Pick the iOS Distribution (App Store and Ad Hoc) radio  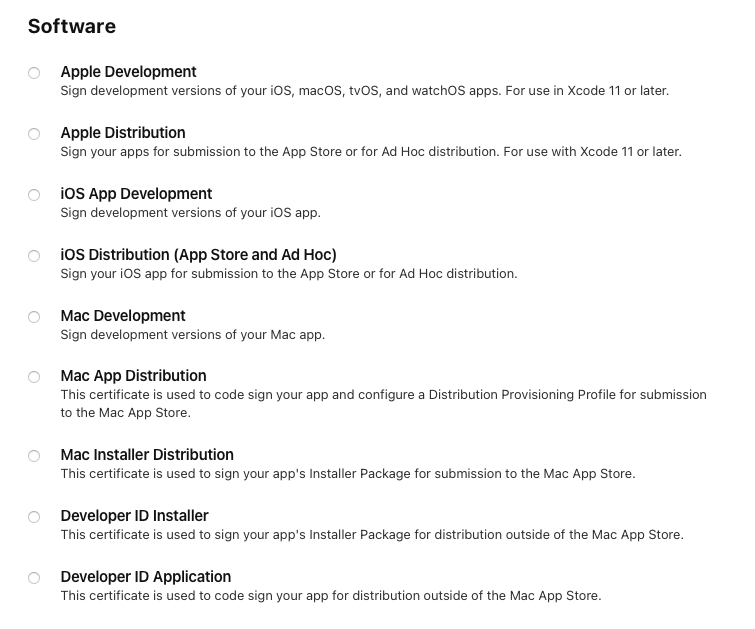(34, 256)
